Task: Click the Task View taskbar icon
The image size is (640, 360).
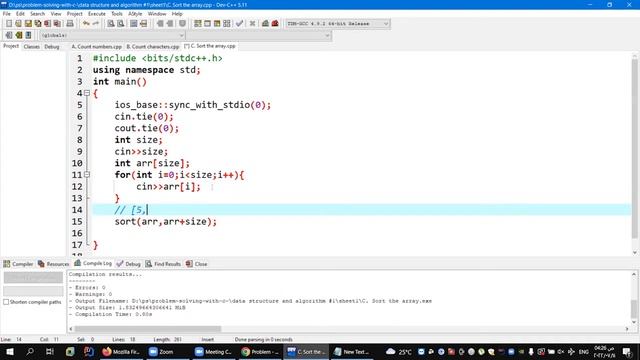Action: click(x=50, y=351)
